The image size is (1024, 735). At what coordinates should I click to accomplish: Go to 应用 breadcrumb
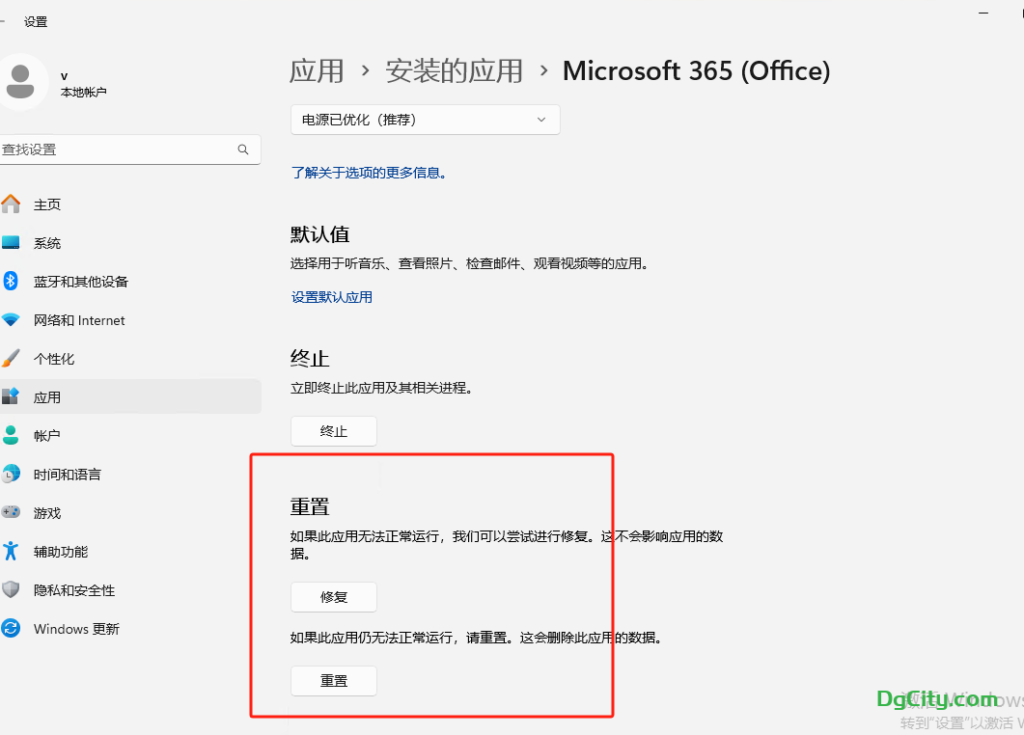[316, 71]
